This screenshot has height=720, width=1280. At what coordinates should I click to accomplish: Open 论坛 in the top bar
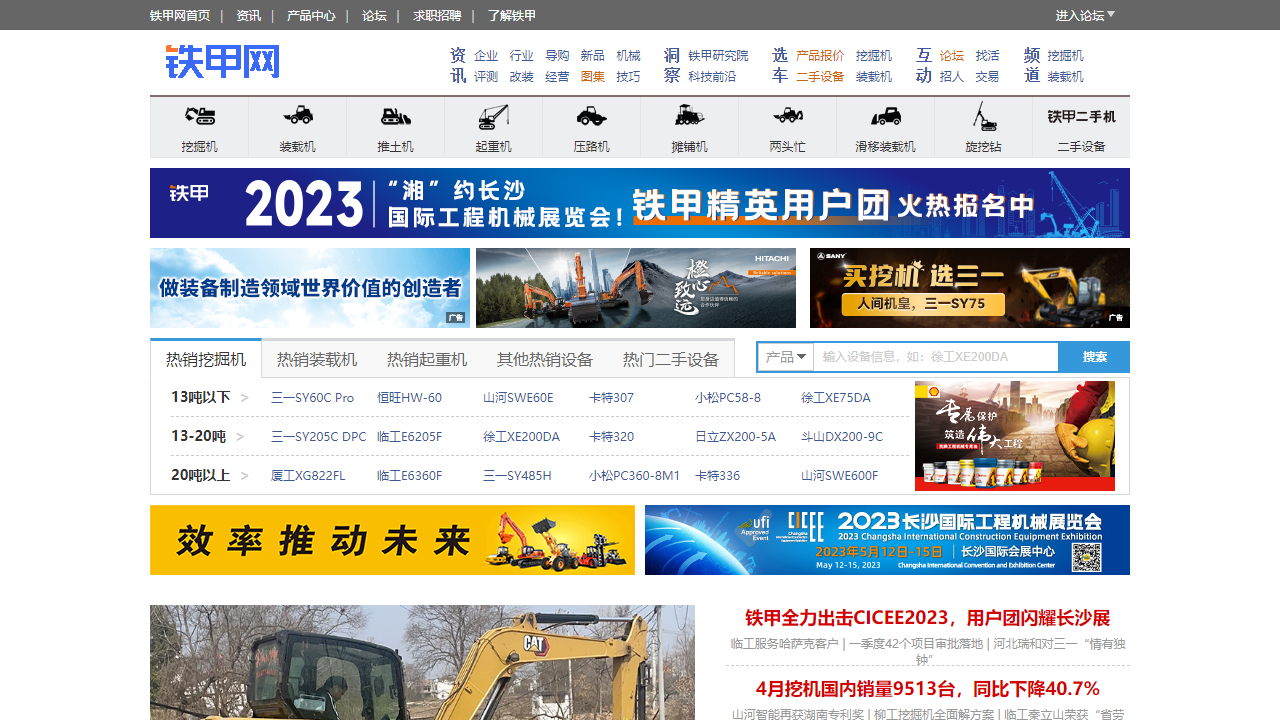coord(374,15)
